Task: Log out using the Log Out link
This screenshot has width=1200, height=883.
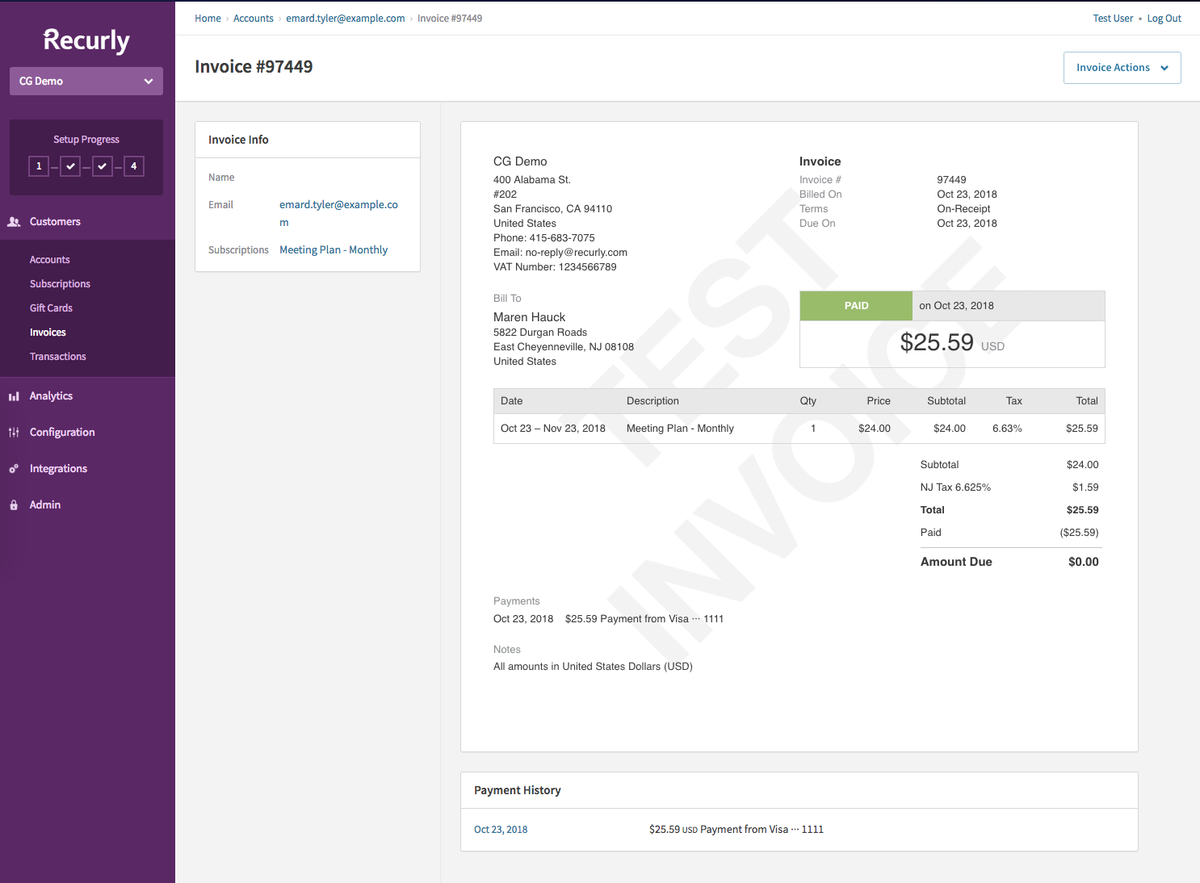Action: click(x=1163, y=18)
